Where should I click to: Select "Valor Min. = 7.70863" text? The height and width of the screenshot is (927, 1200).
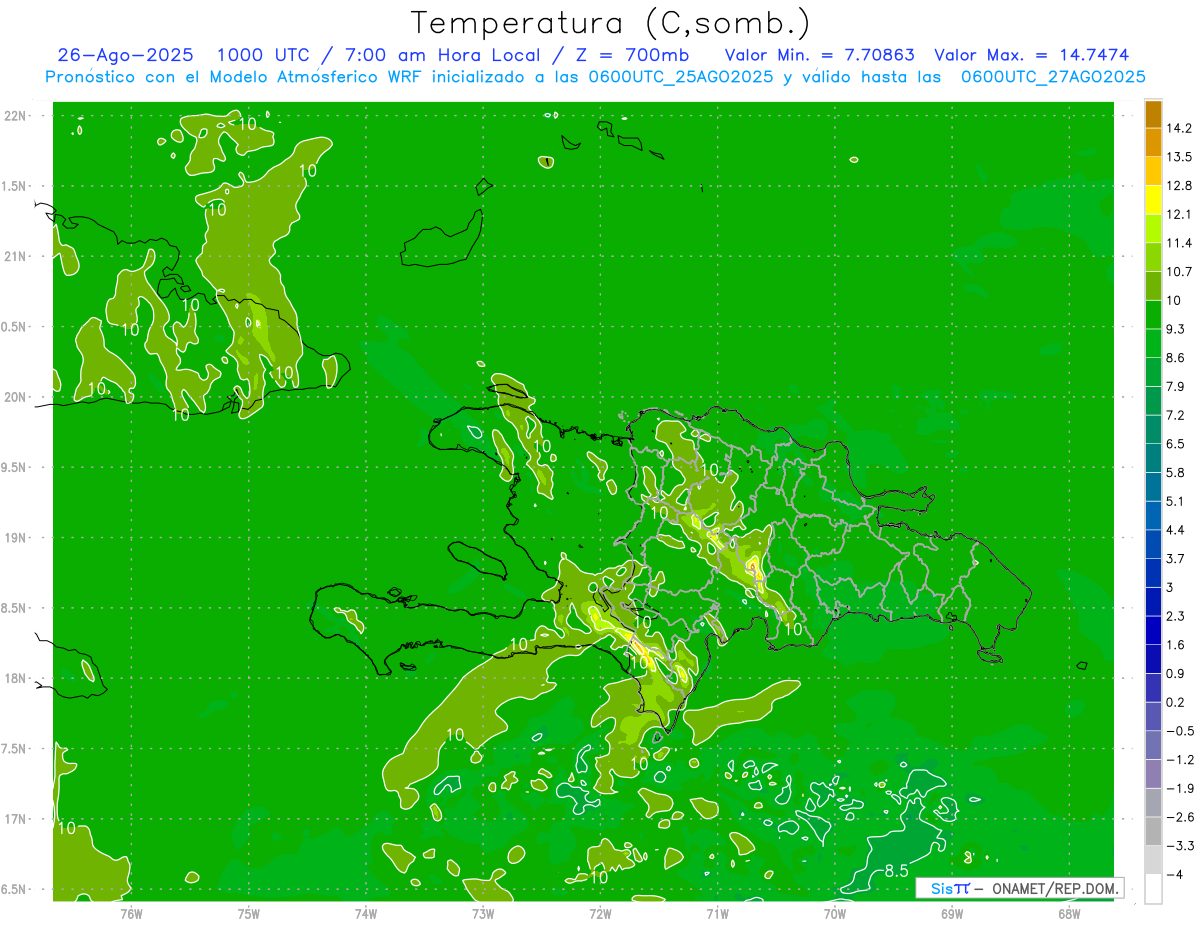(x=819, y=55)
